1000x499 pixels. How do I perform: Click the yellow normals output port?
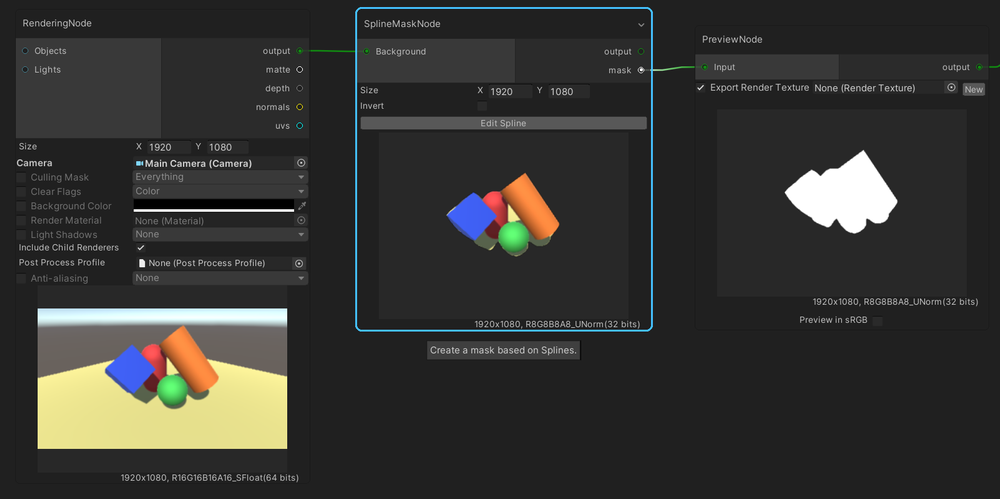pyautogui.click(x=299, y=107)
